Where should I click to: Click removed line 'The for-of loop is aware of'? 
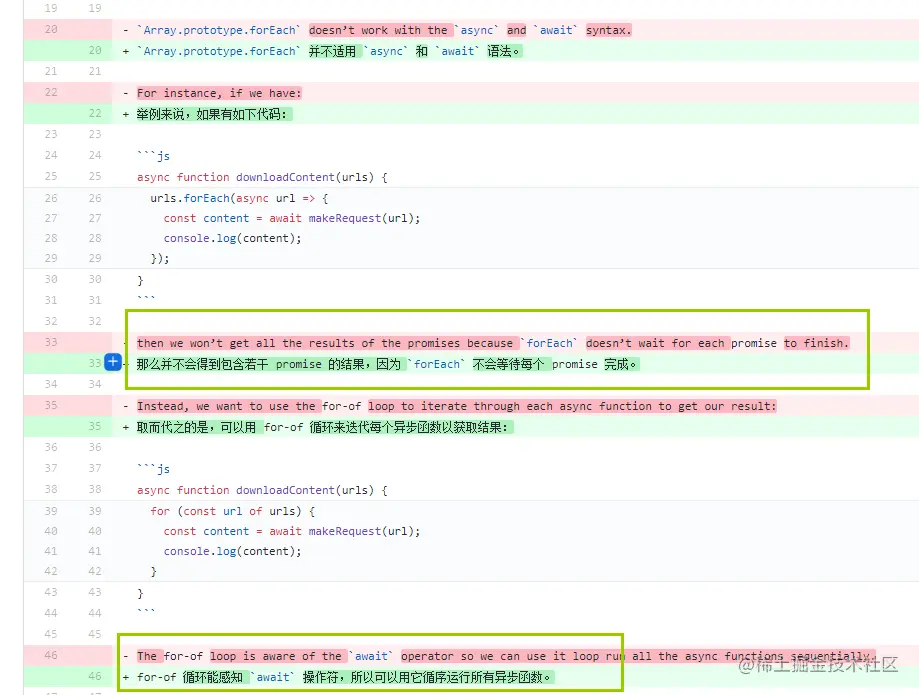506,656
